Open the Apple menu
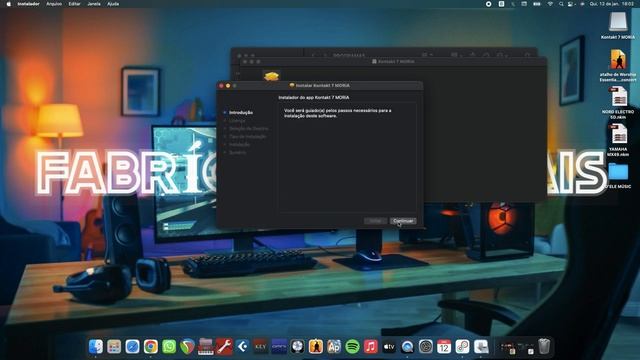Screen dimensions: 640x360 (x=9, y=4)
